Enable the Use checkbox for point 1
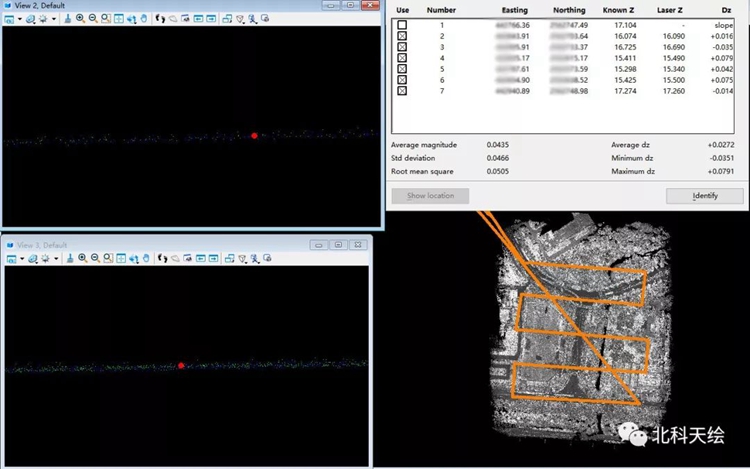This screenshot has width=750, height=469. [402, 24]
